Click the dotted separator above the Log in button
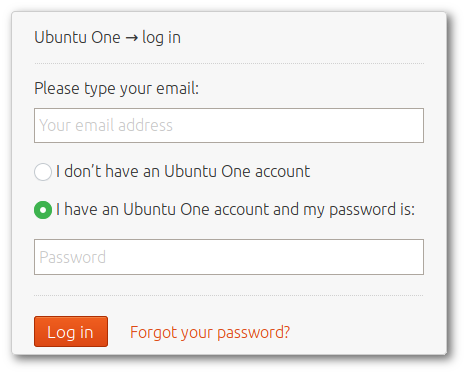The height and width of the screenshot is (374, 466). [x=229, y=295]
